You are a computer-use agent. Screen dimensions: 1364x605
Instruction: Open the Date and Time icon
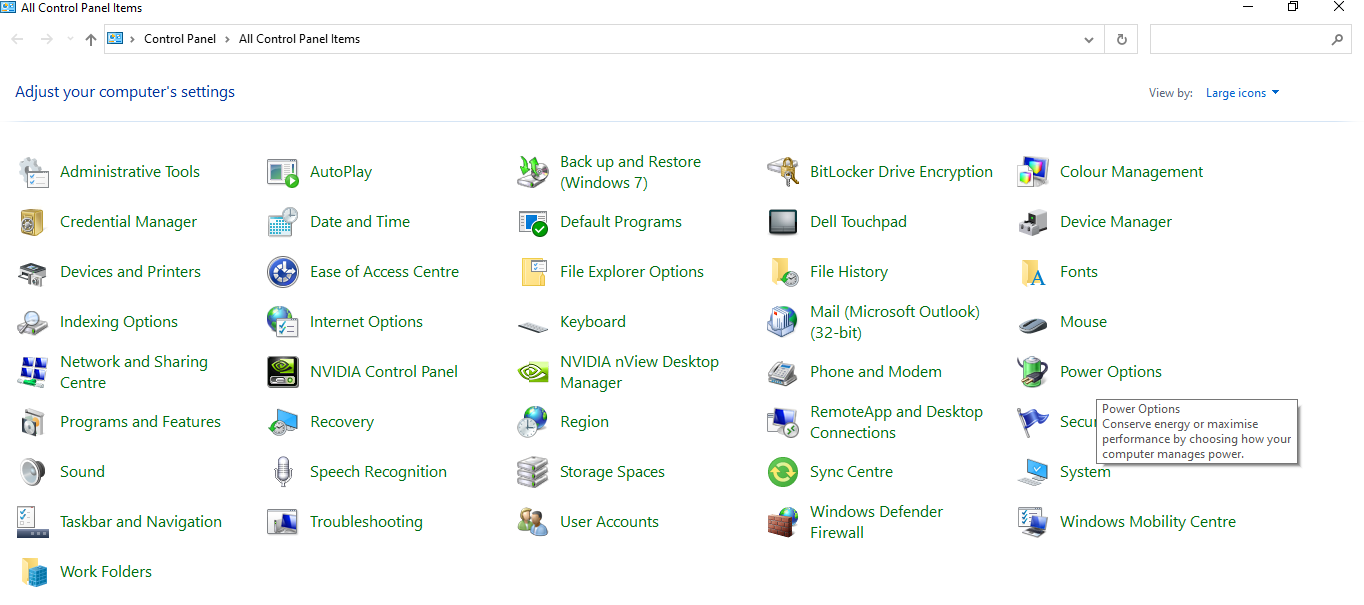coord(283,222)
